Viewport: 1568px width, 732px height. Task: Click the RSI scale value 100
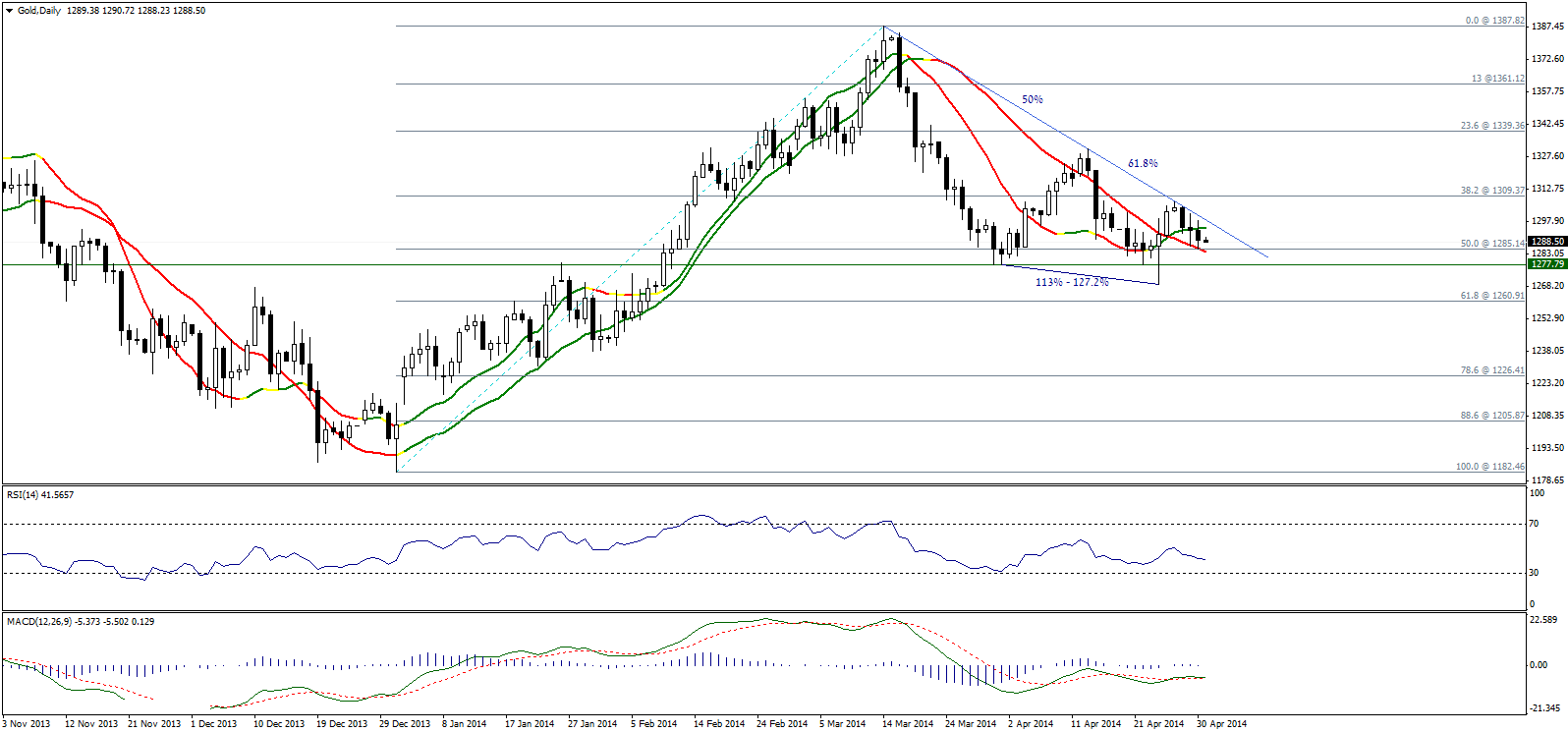(1538, 493)
